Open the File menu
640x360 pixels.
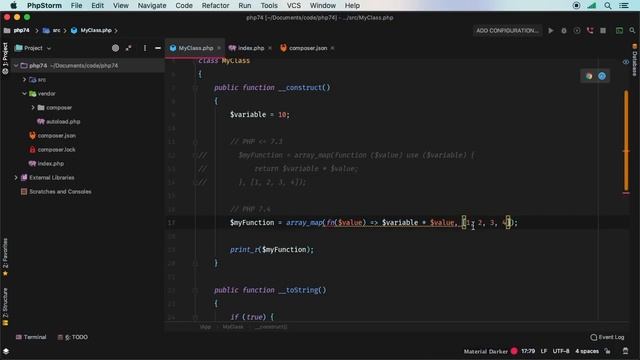click(76, 5)
